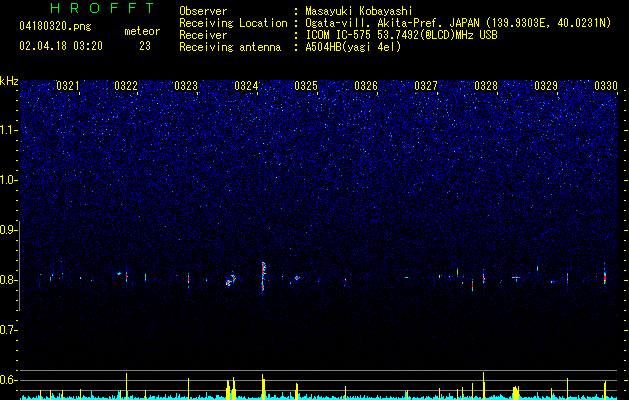Click the Receiving Location label

coord(233,23)
